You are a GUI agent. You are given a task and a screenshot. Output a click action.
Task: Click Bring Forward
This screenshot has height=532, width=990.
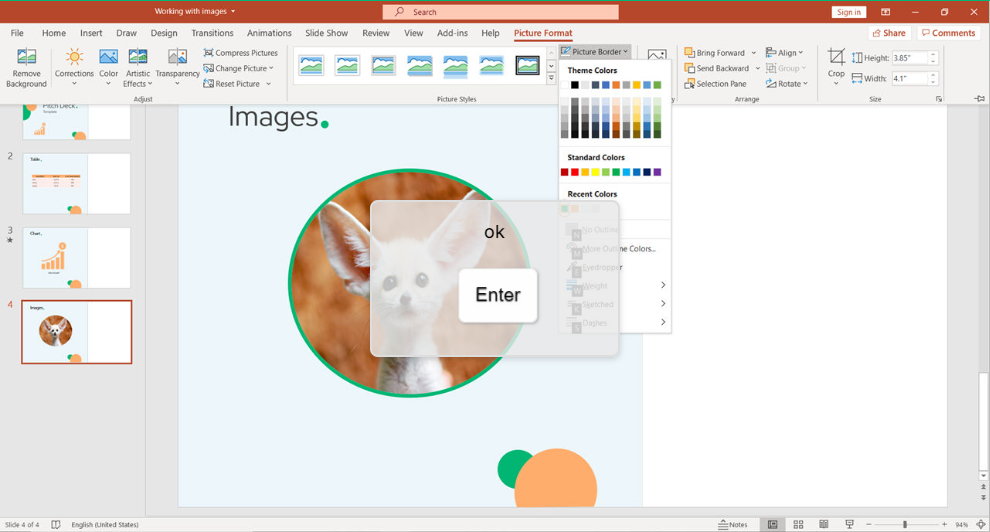point(715,52)
